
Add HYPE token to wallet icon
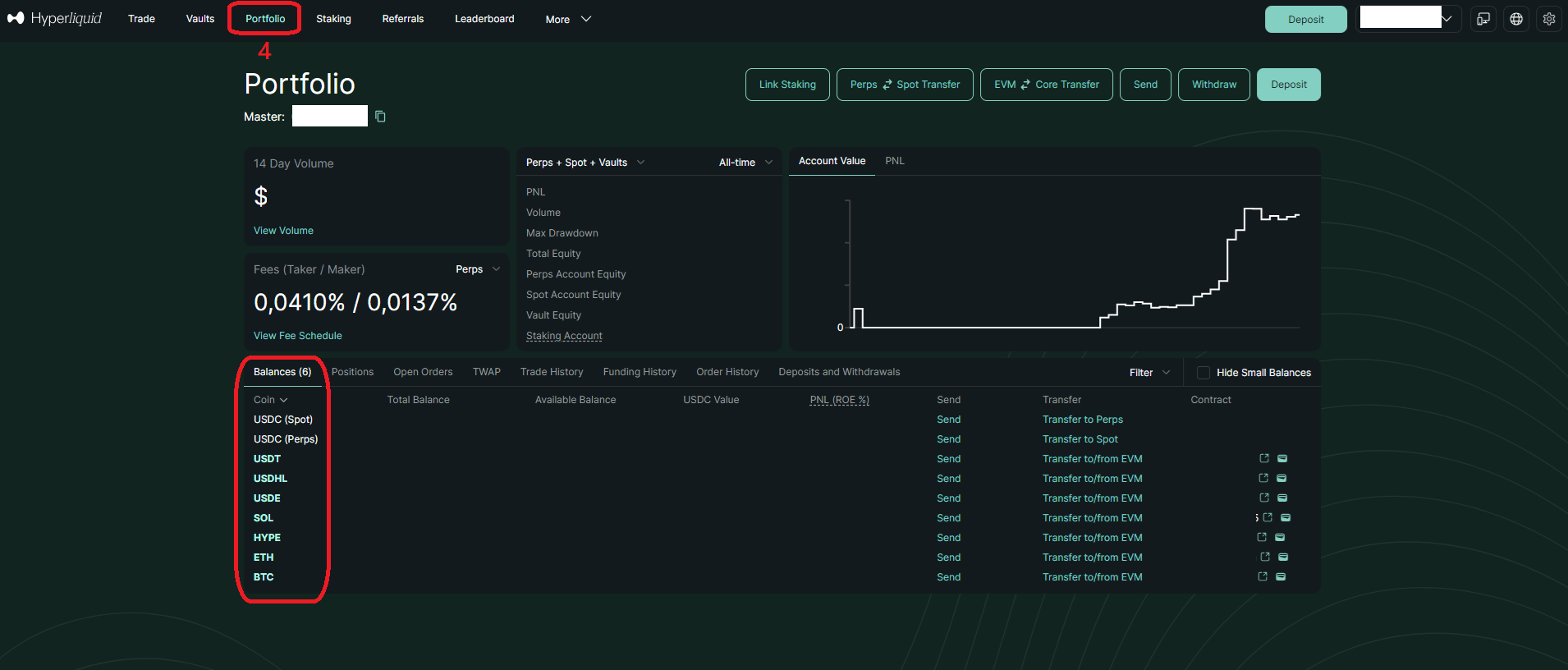click(1280, 537)
